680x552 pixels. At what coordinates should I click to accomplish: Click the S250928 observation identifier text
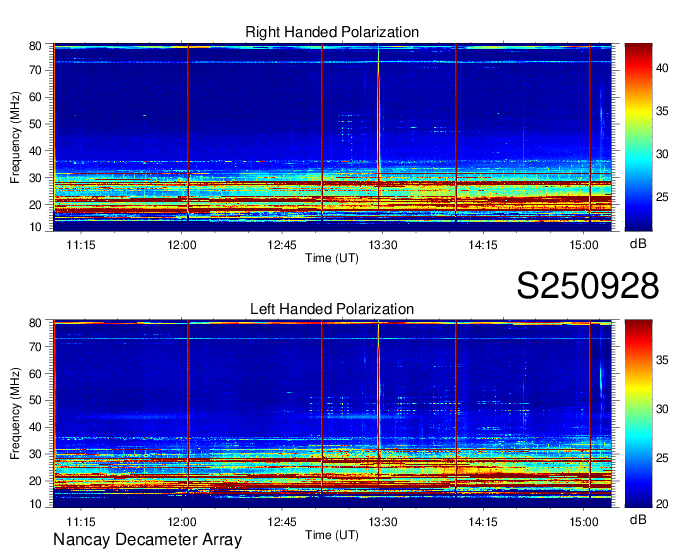[x=587, y=287]
